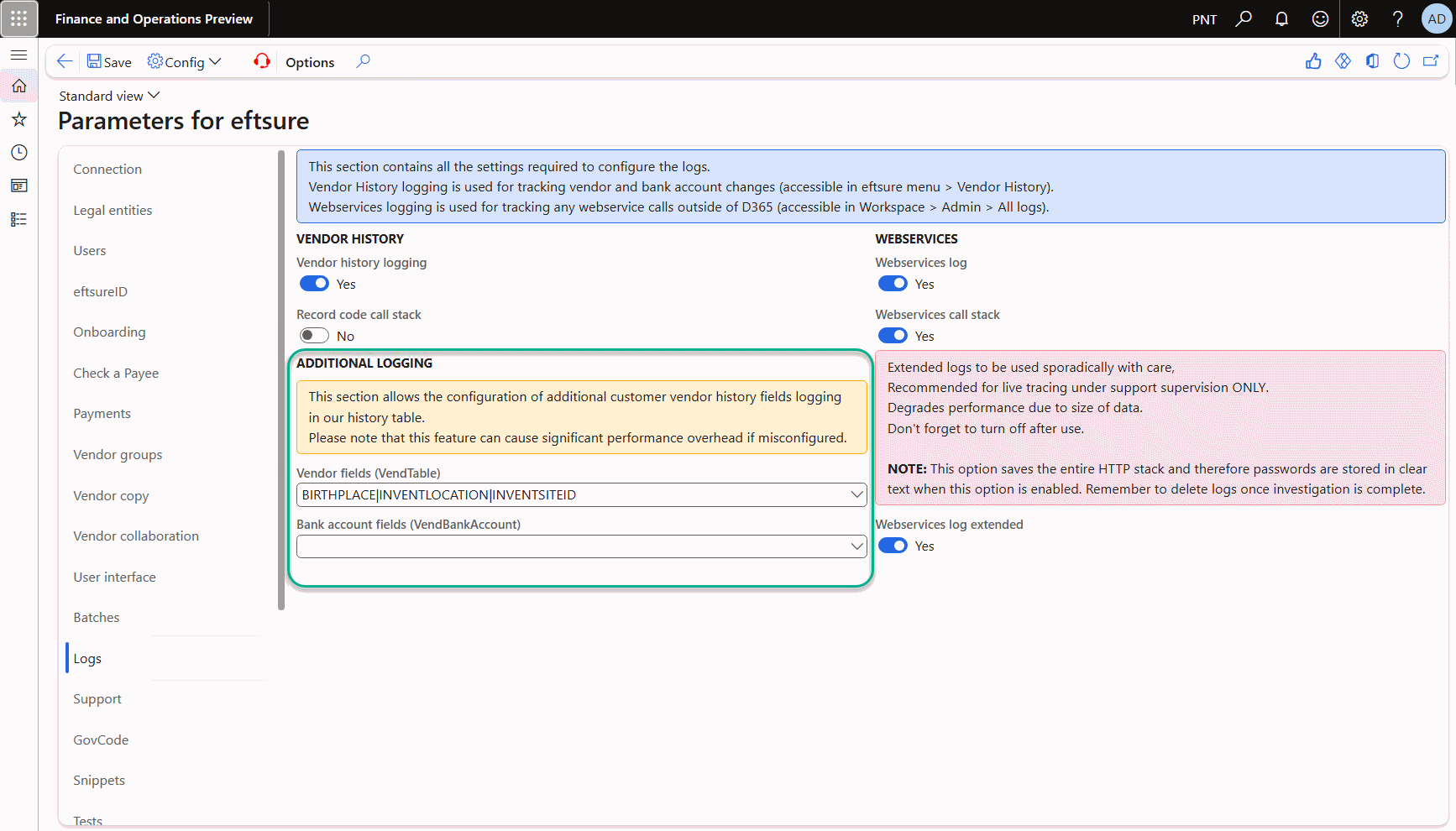Open the Vendor copy tab
The width and height of the screenshot is (1456, 831).
pos(111,496)
